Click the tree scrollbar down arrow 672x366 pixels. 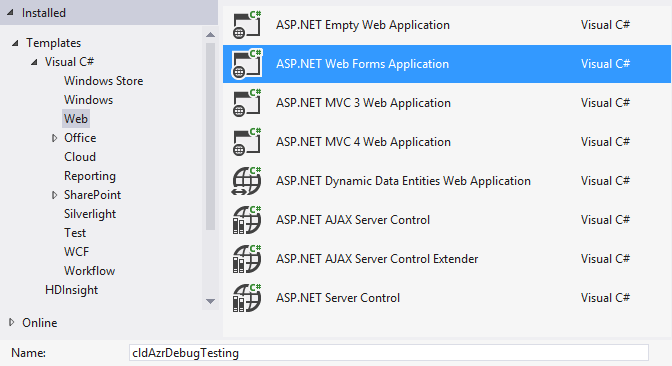coord(210,301)
